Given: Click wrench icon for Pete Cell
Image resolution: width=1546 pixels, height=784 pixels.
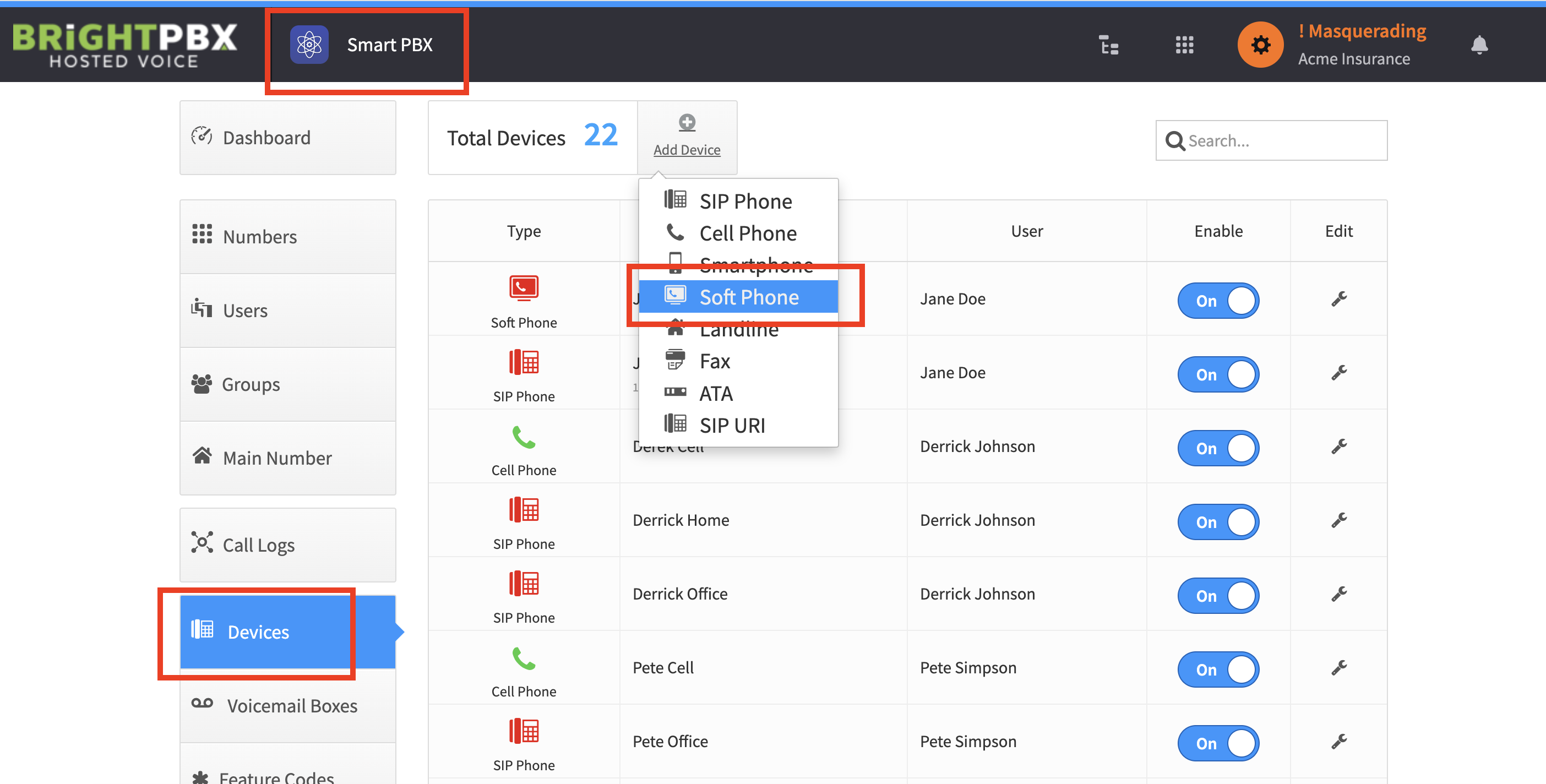Looking at the screenshot, I should 1338,668.
